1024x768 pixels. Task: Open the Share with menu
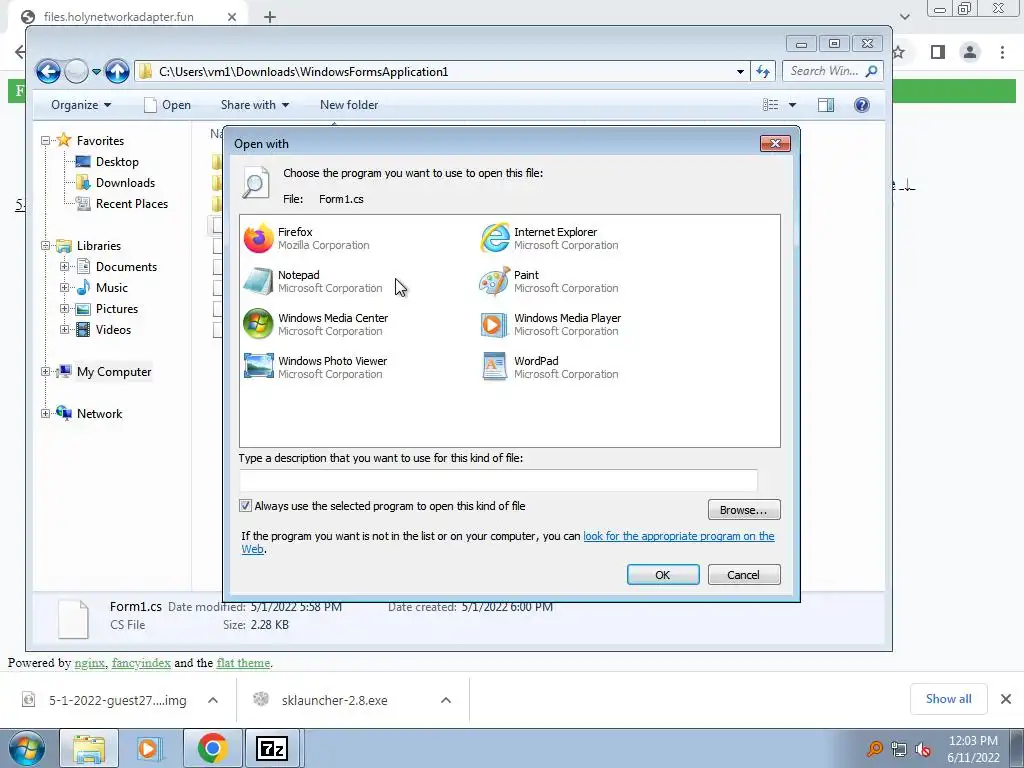pyautogui.click(x=255, y=104)
